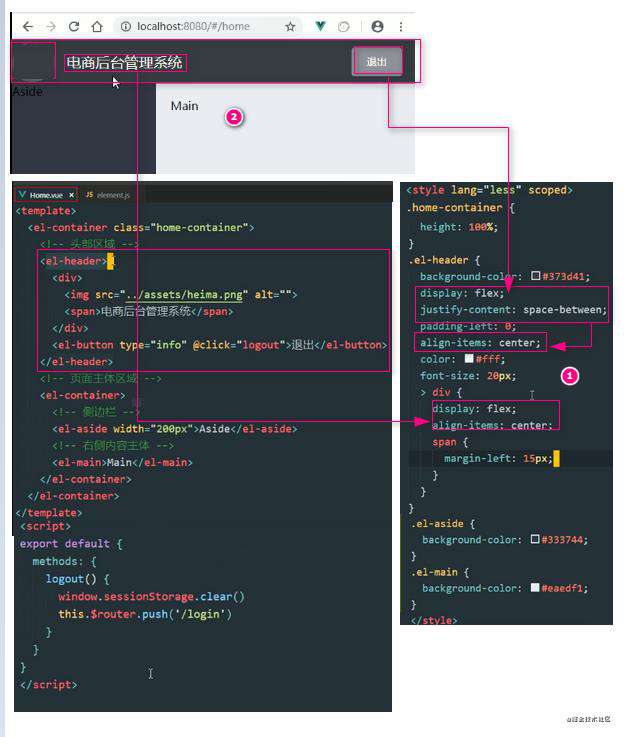
Task: Click the justify-content: space-between line
Action: (x=513, y=310)
